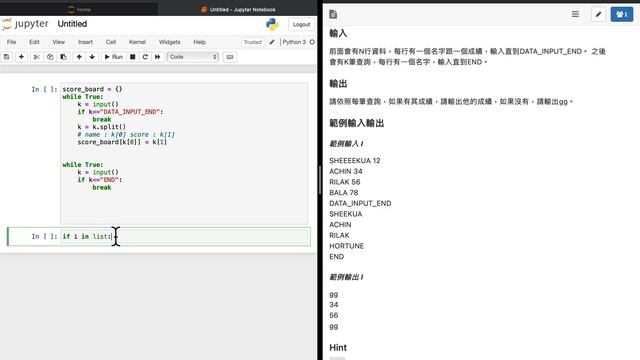Screen dimensions: 640x360
Task: Click the 範例輸入輸出 heading
Action: click(x=357, y=123)
